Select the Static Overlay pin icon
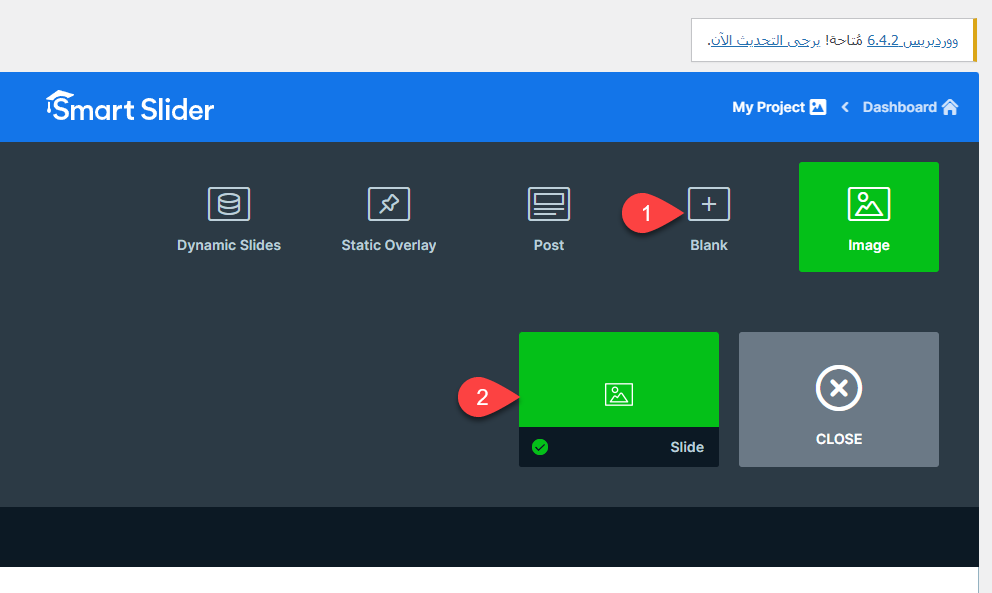 coord(389,204)
